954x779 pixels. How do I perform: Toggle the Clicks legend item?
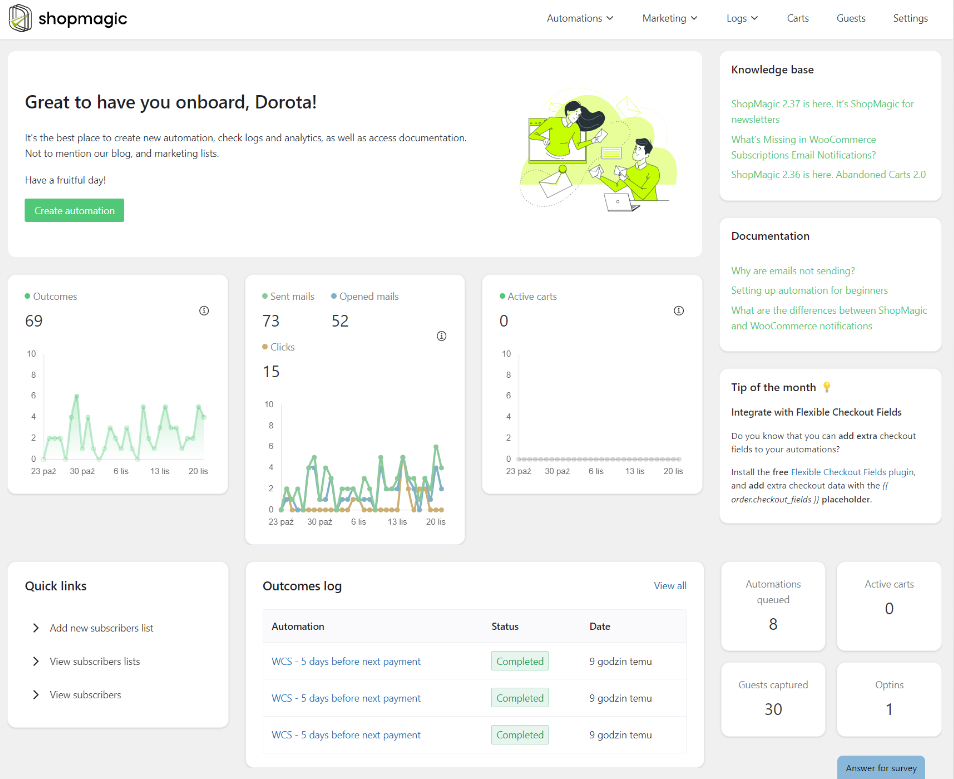pyautogui.click(x=278, y=347)
